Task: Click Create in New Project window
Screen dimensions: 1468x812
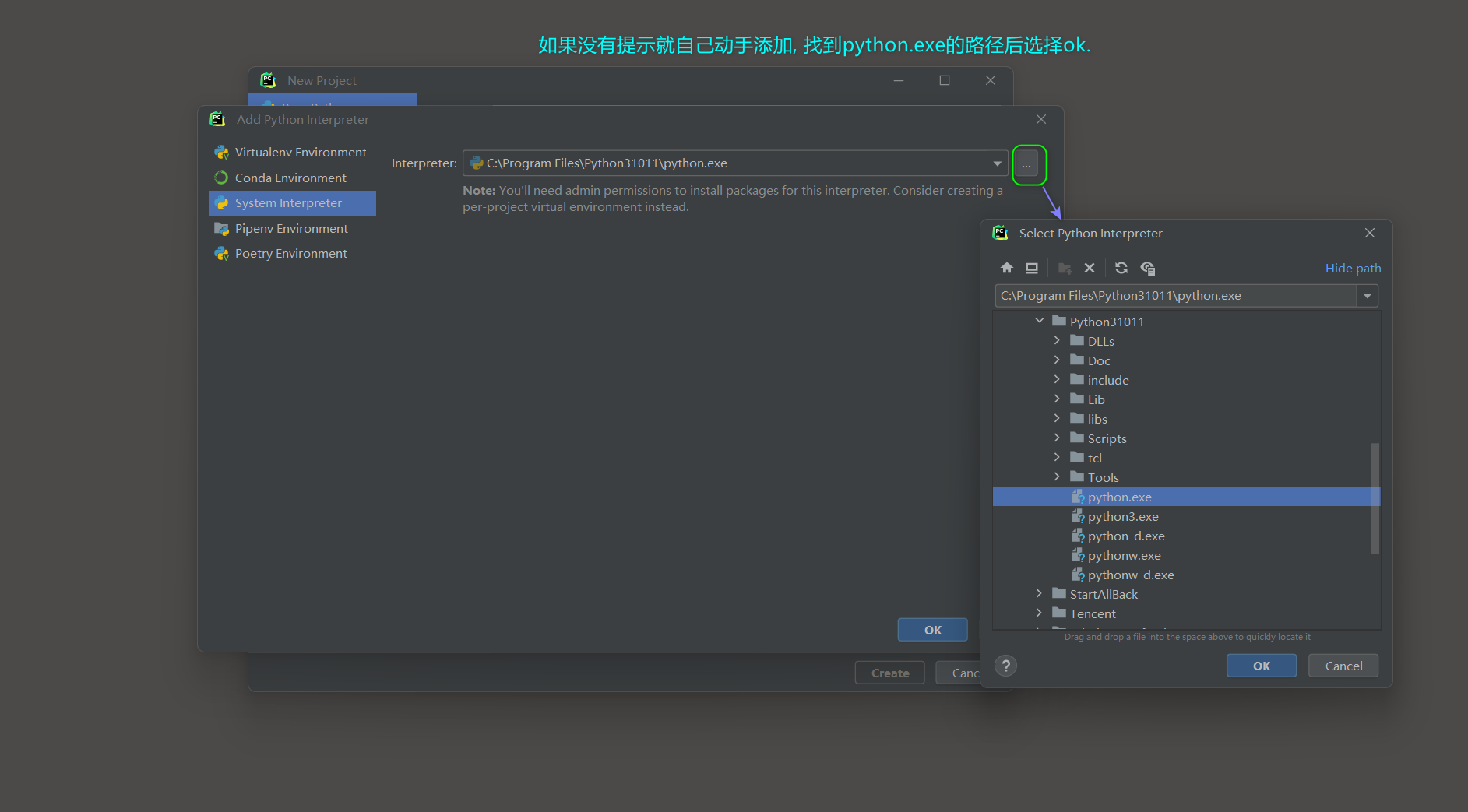Action: (890, 673)
